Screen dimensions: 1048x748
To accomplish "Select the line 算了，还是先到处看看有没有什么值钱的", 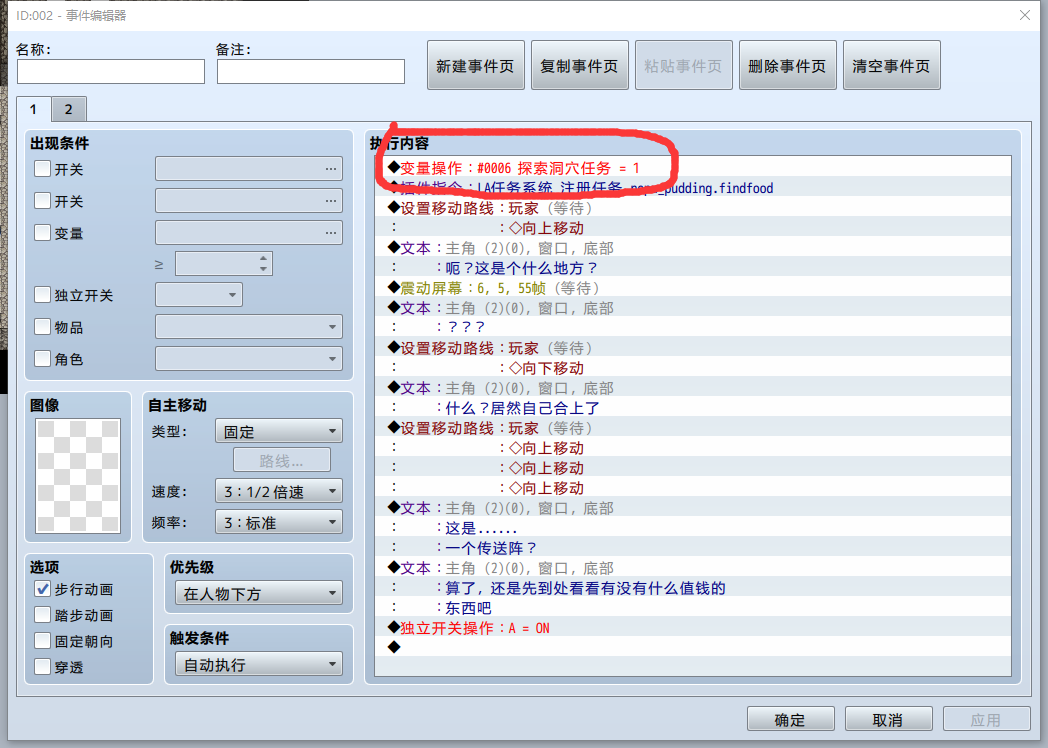I will point(692,588).
